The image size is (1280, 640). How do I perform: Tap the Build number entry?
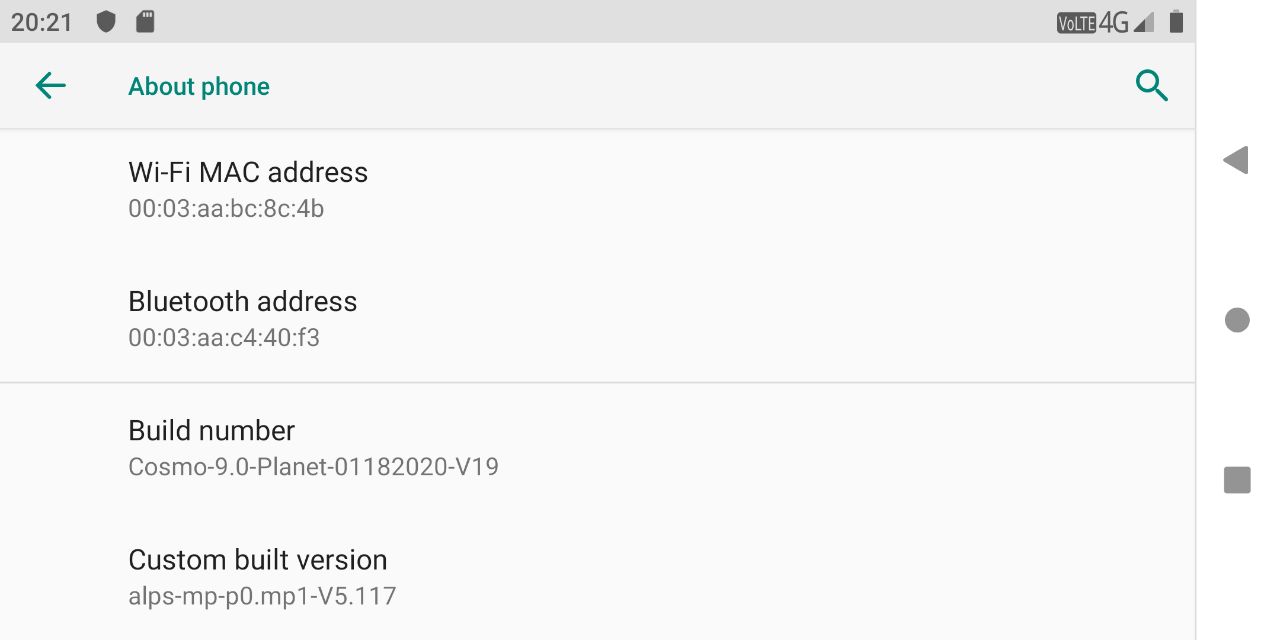tap(212, 431)
